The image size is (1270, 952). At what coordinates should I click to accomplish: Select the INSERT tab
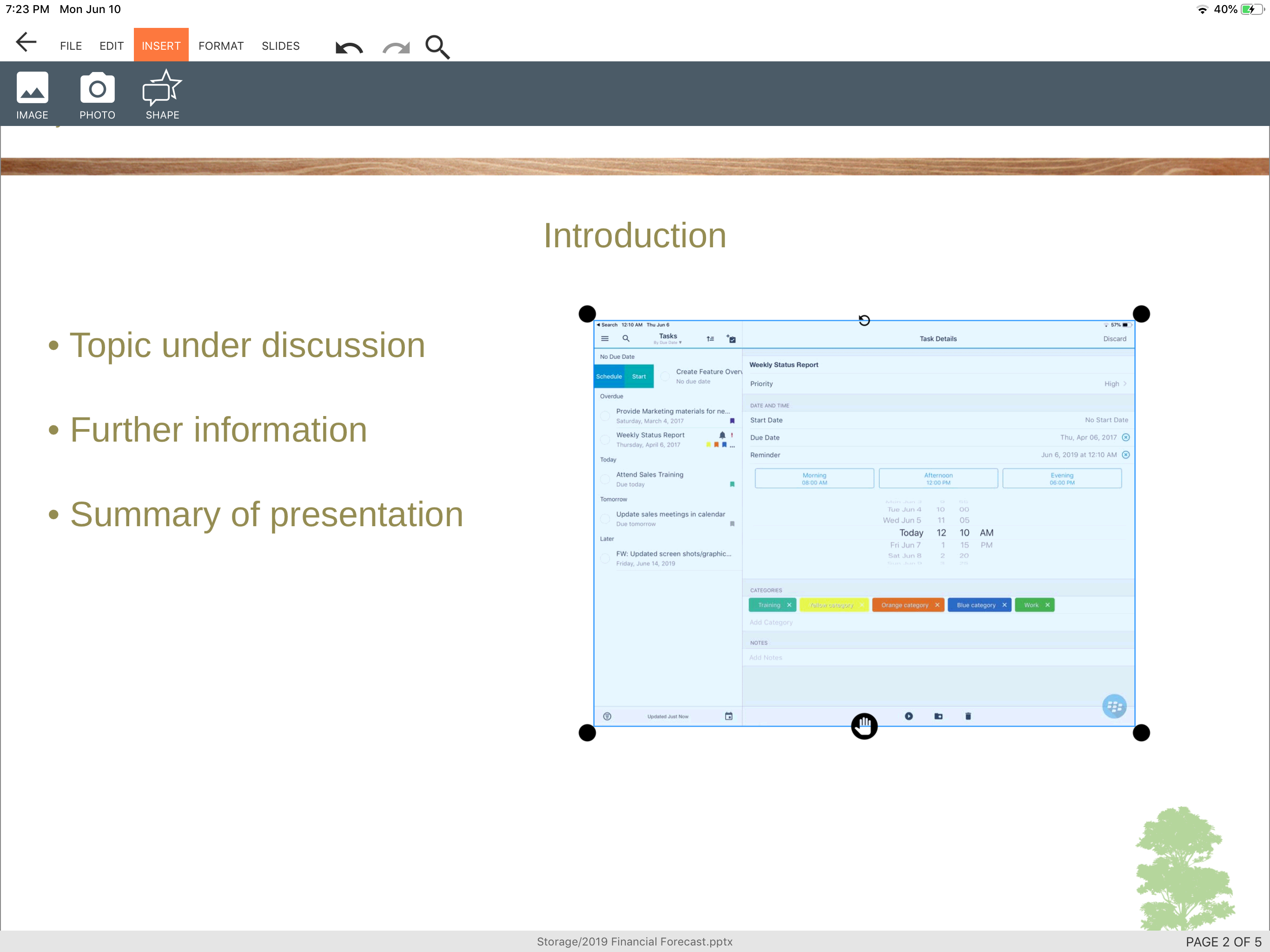(161, 45)
